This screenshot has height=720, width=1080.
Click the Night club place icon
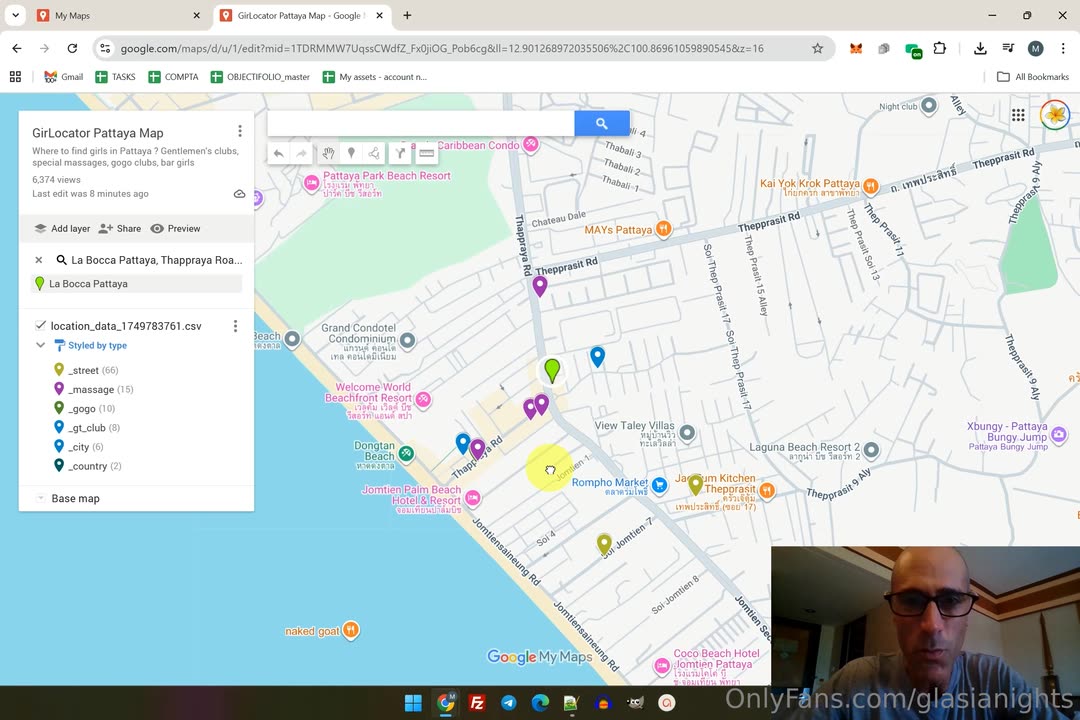tap(929, 105)
